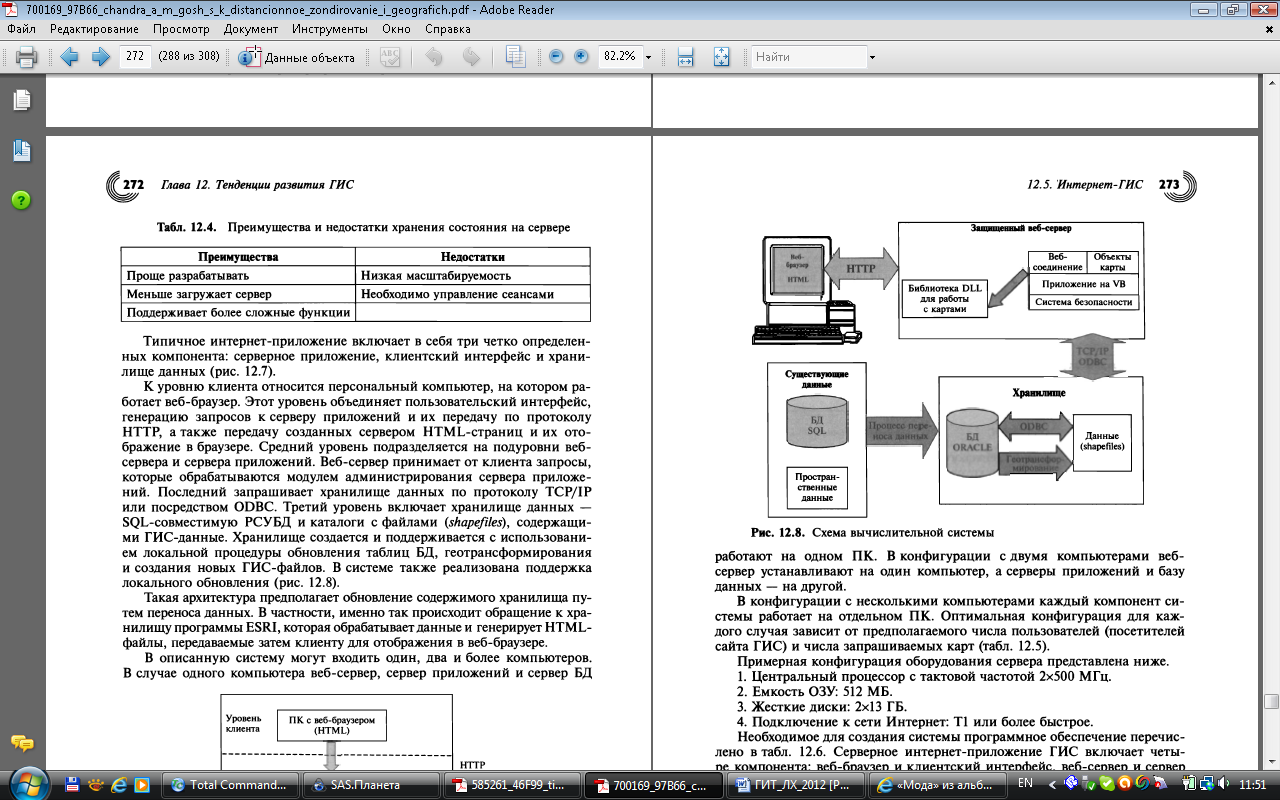
Task: Click caption Рис. 12.8. Схема вычислительной системы
Action: tap(873, 532)
